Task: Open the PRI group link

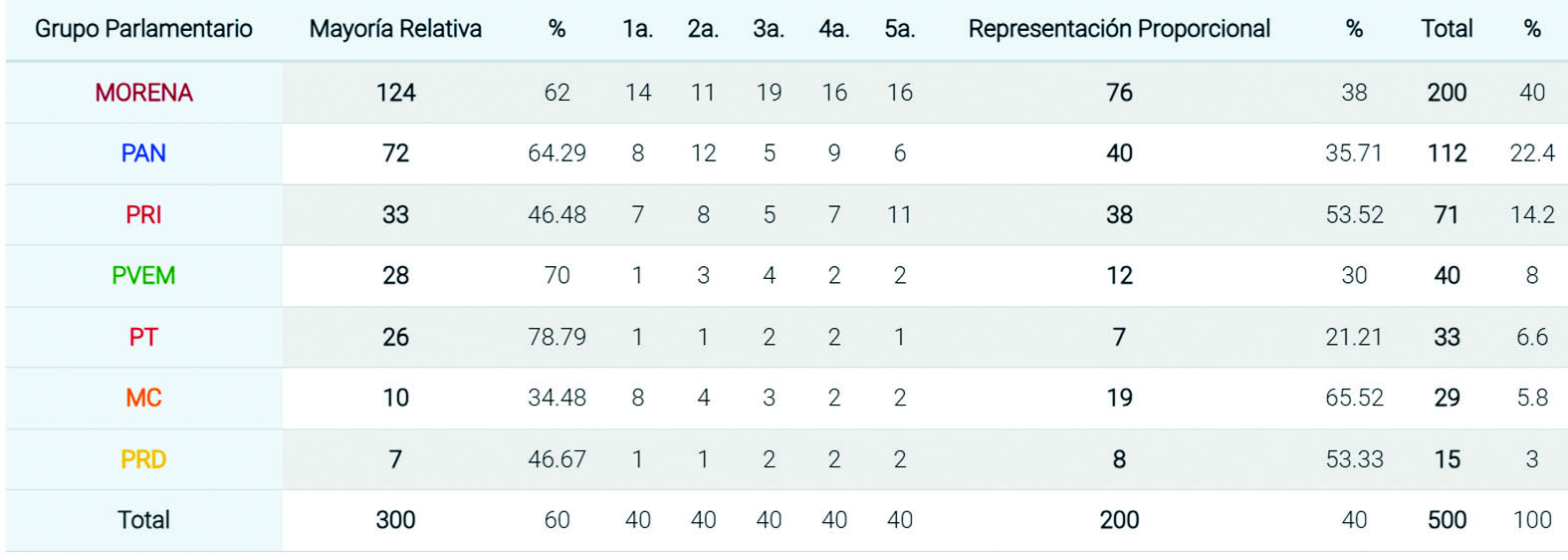Action: pos(143,215)
